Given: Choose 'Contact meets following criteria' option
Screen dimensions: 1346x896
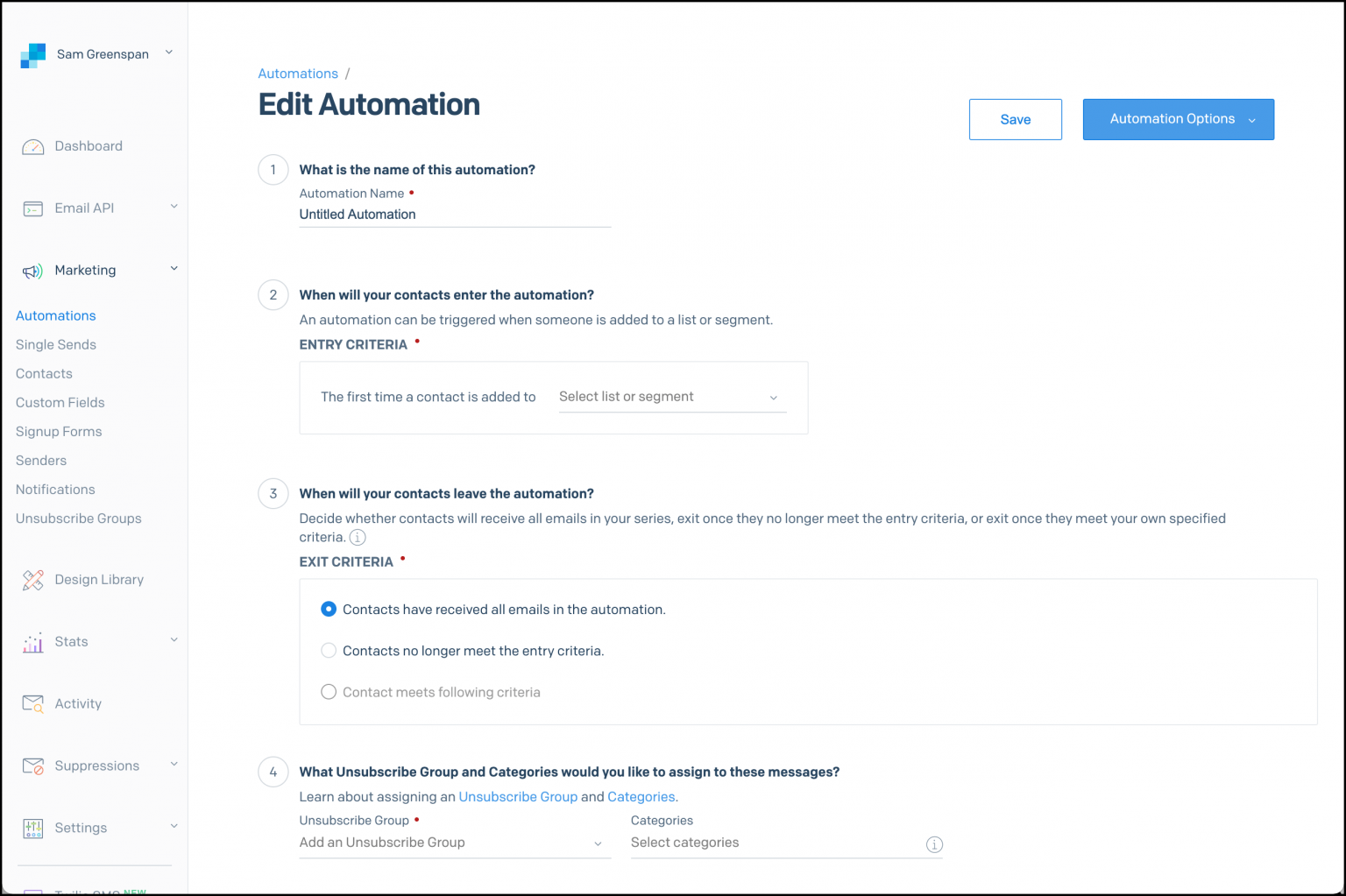Looking at the screenshot, I should (x=329, y=691).
